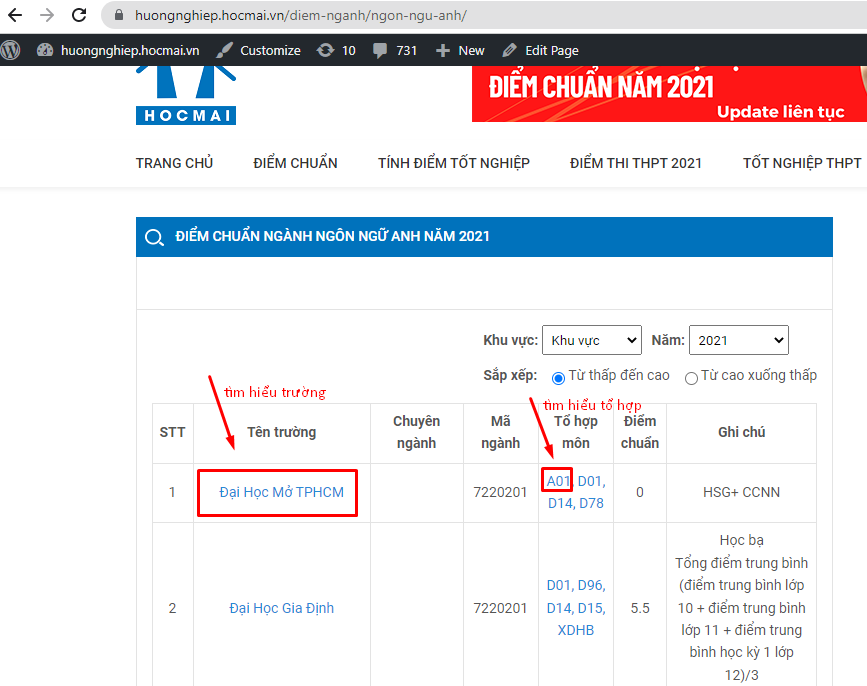This screenshot has height=686, width=867.
Task: Open TÍNH ĐIỂM TỐT NGHIỆP menu
Action: tap(453, 163)
